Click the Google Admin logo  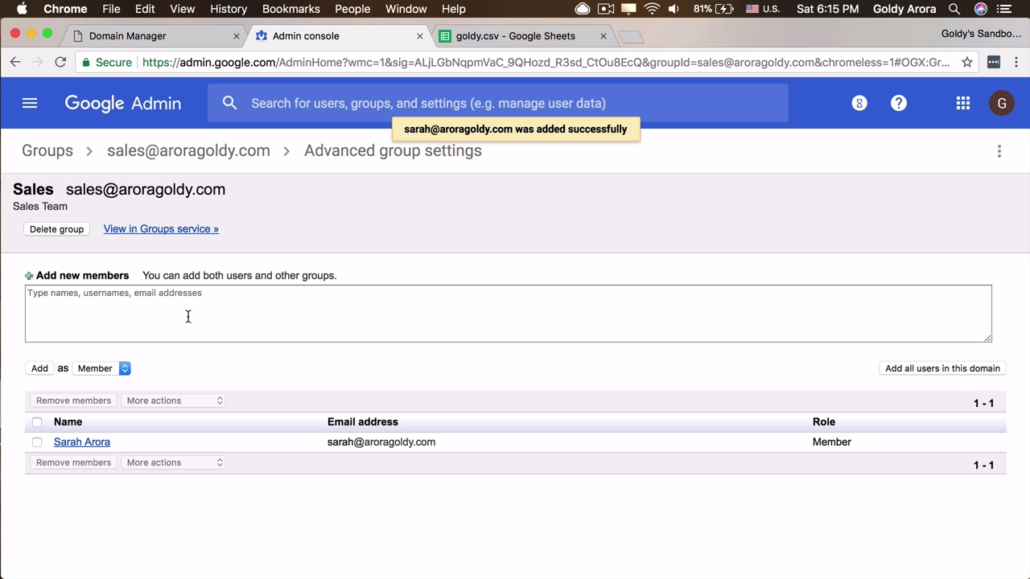tap(123, 103)
